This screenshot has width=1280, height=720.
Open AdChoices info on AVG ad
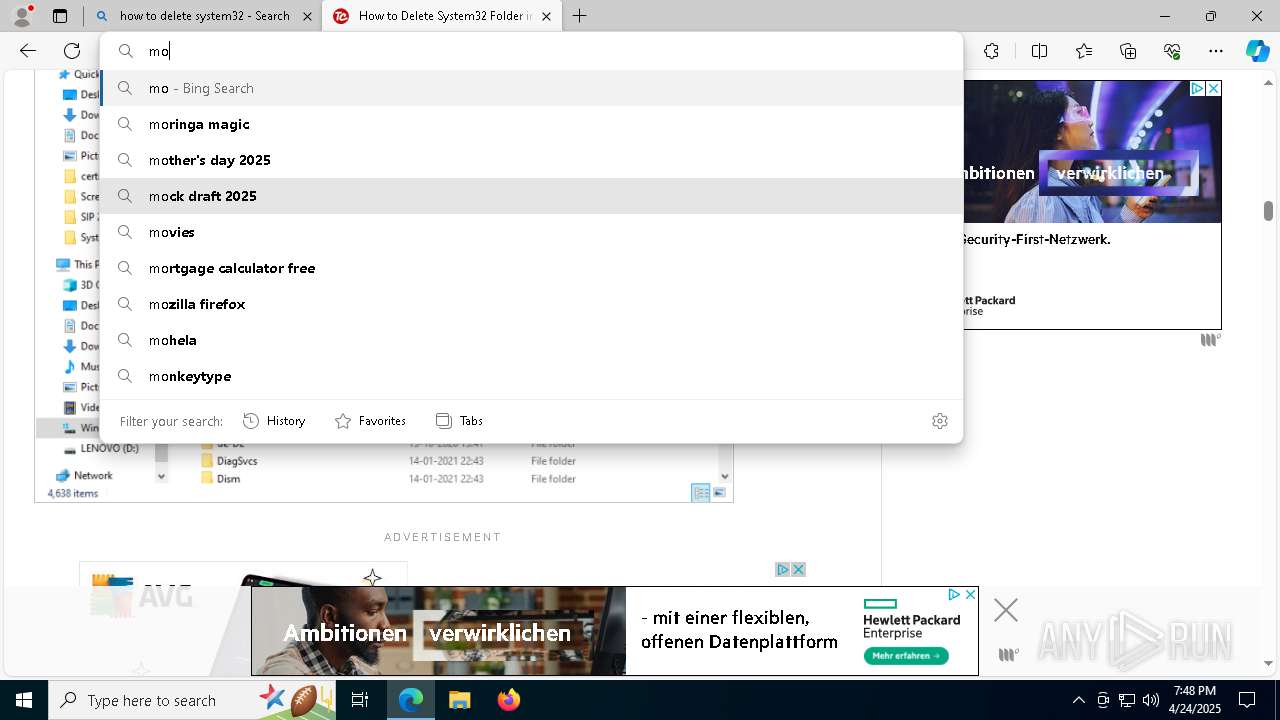(x=784, y=569)
